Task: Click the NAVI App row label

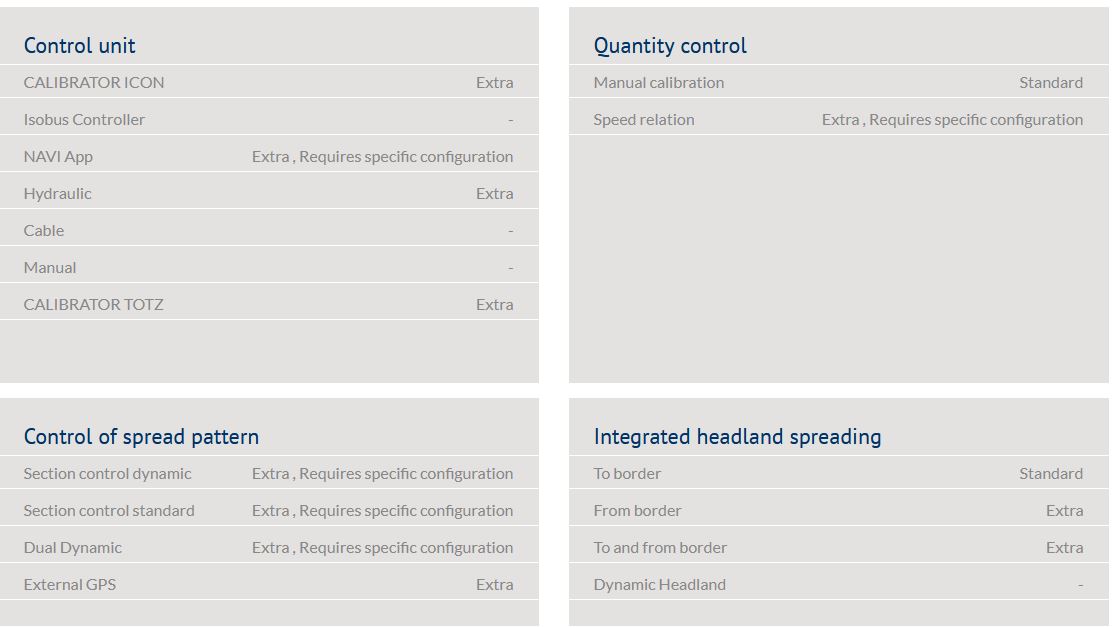Action: 58,157
